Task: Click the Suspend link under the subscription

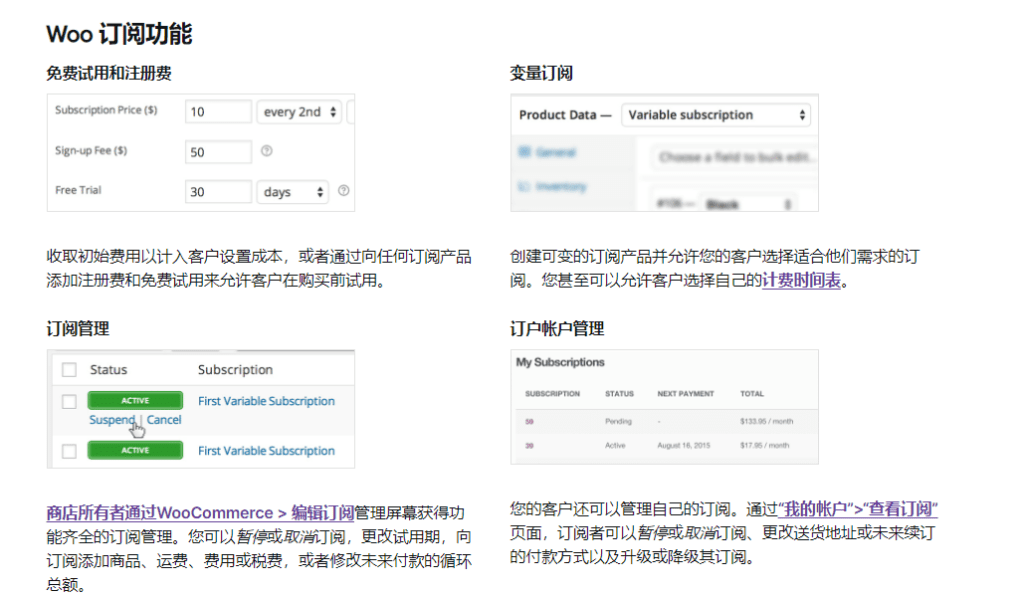Action: (112, 420)
